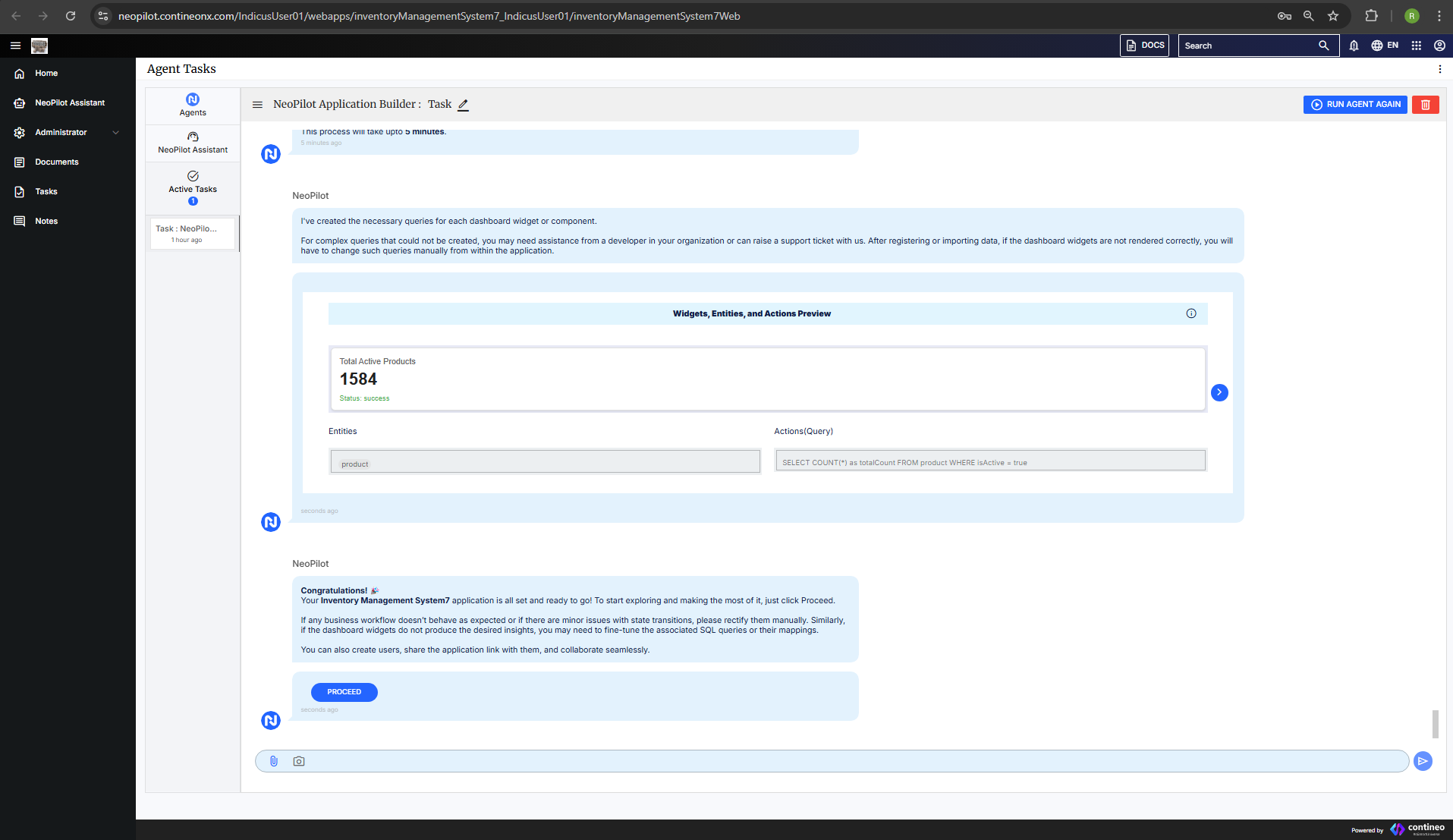Go forward in browser history
This screenshot has width=1453, height=840.
pyautogui.click(x=43, y=16)
